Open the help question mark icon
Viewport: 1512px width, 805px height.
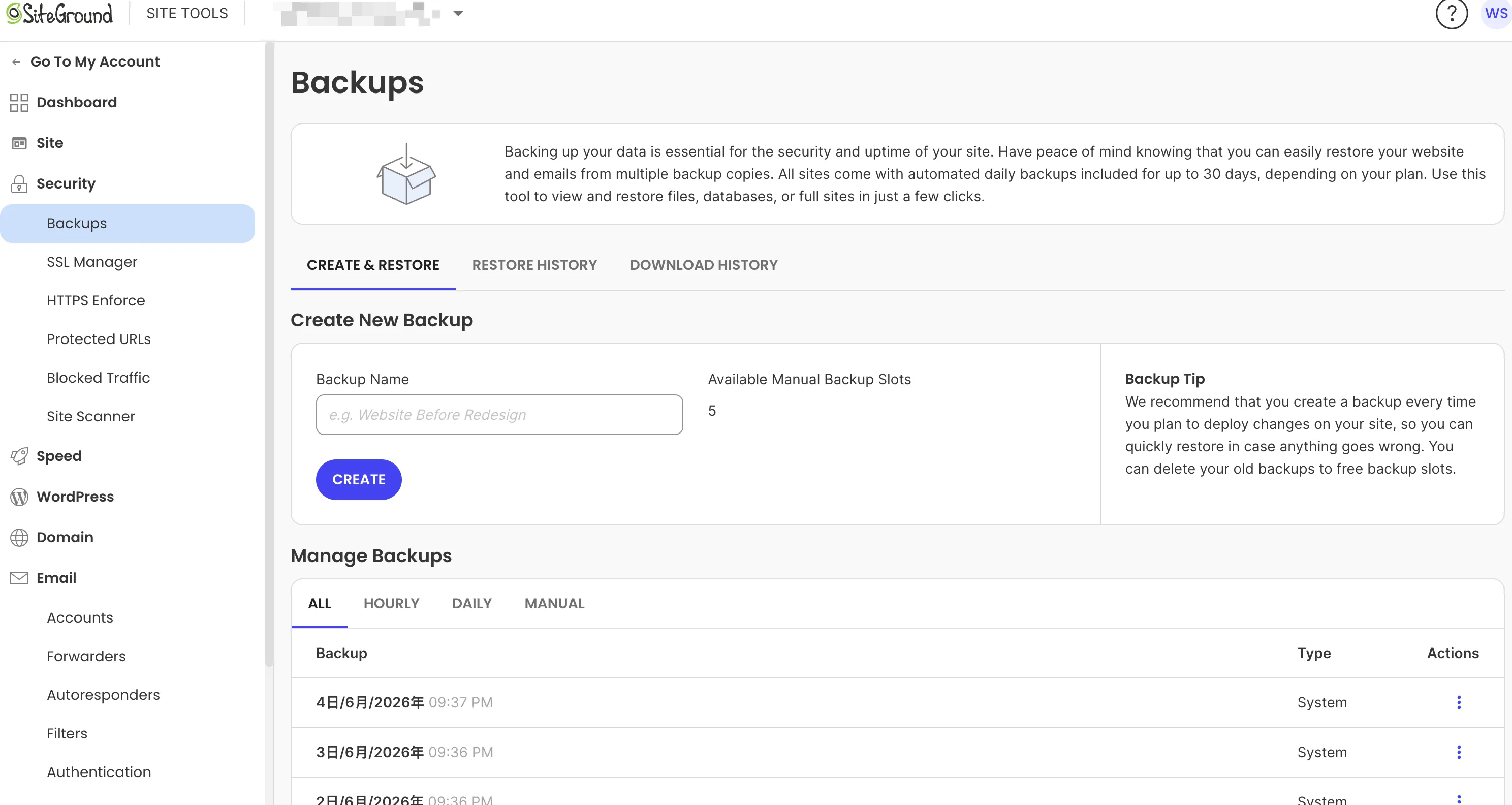(x=1451, y=14)
